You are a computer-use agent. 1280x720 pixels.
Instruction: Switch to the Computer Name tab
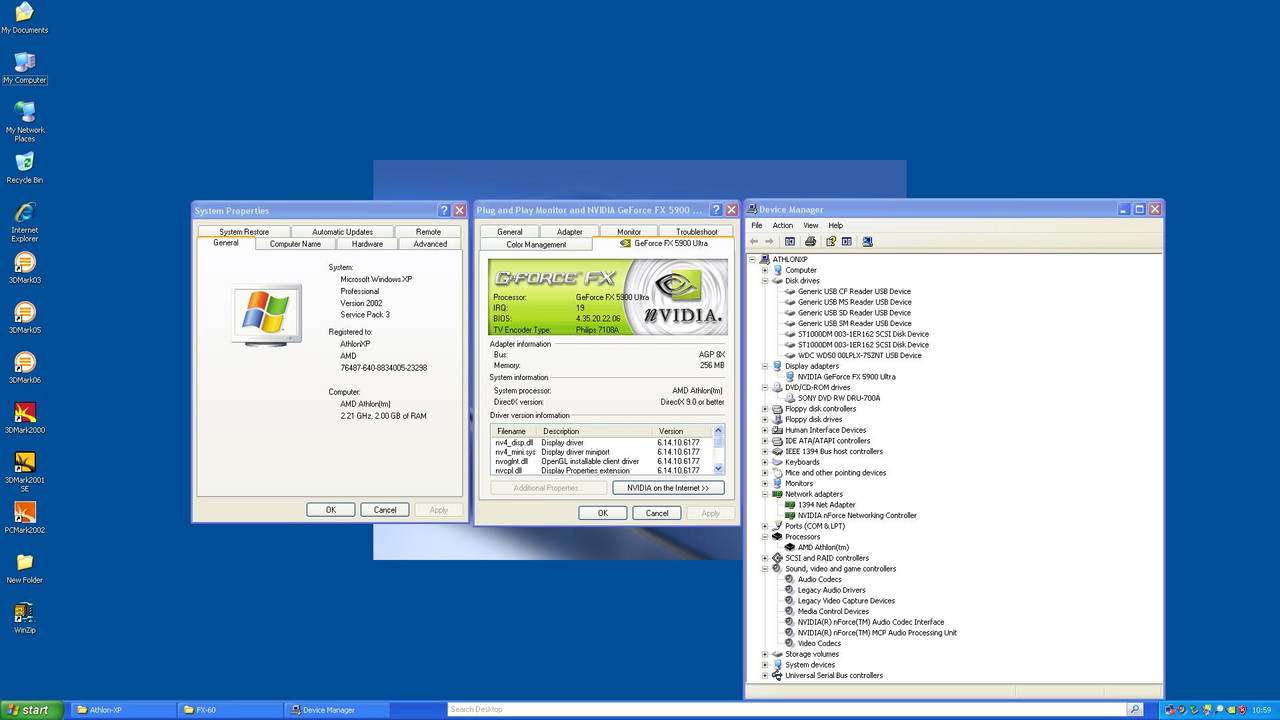[x=295, y=244]
